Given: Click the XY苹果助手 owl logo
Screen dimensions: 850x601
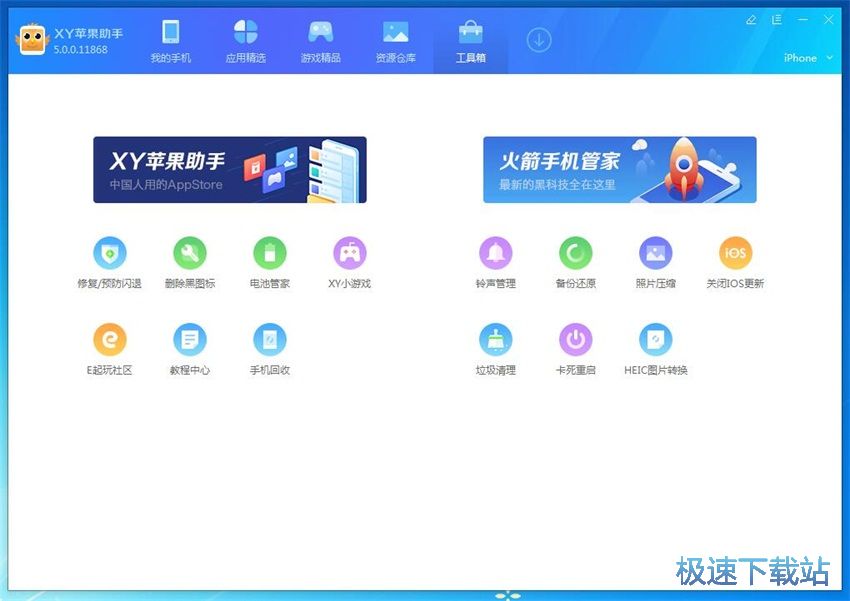Looking at the screenshot, I should [33, 39].
